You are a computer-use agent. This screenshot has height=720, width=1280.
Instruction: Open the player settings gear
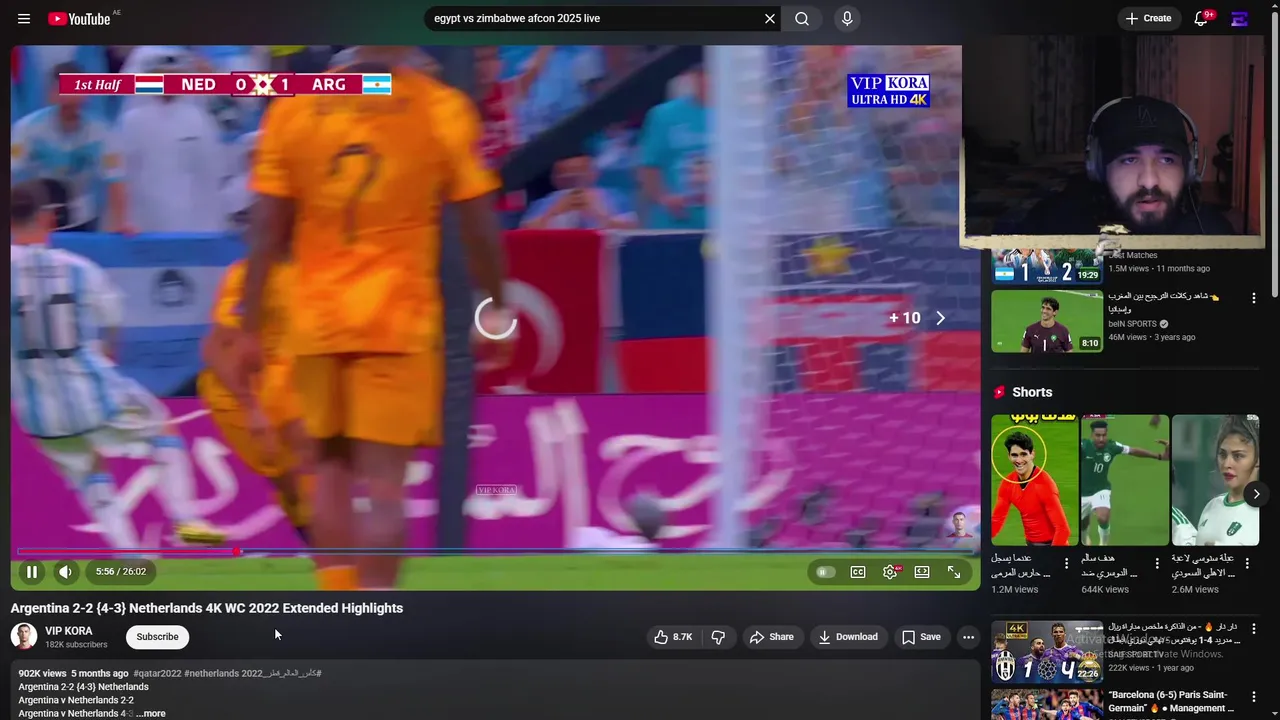pos(890,572)
